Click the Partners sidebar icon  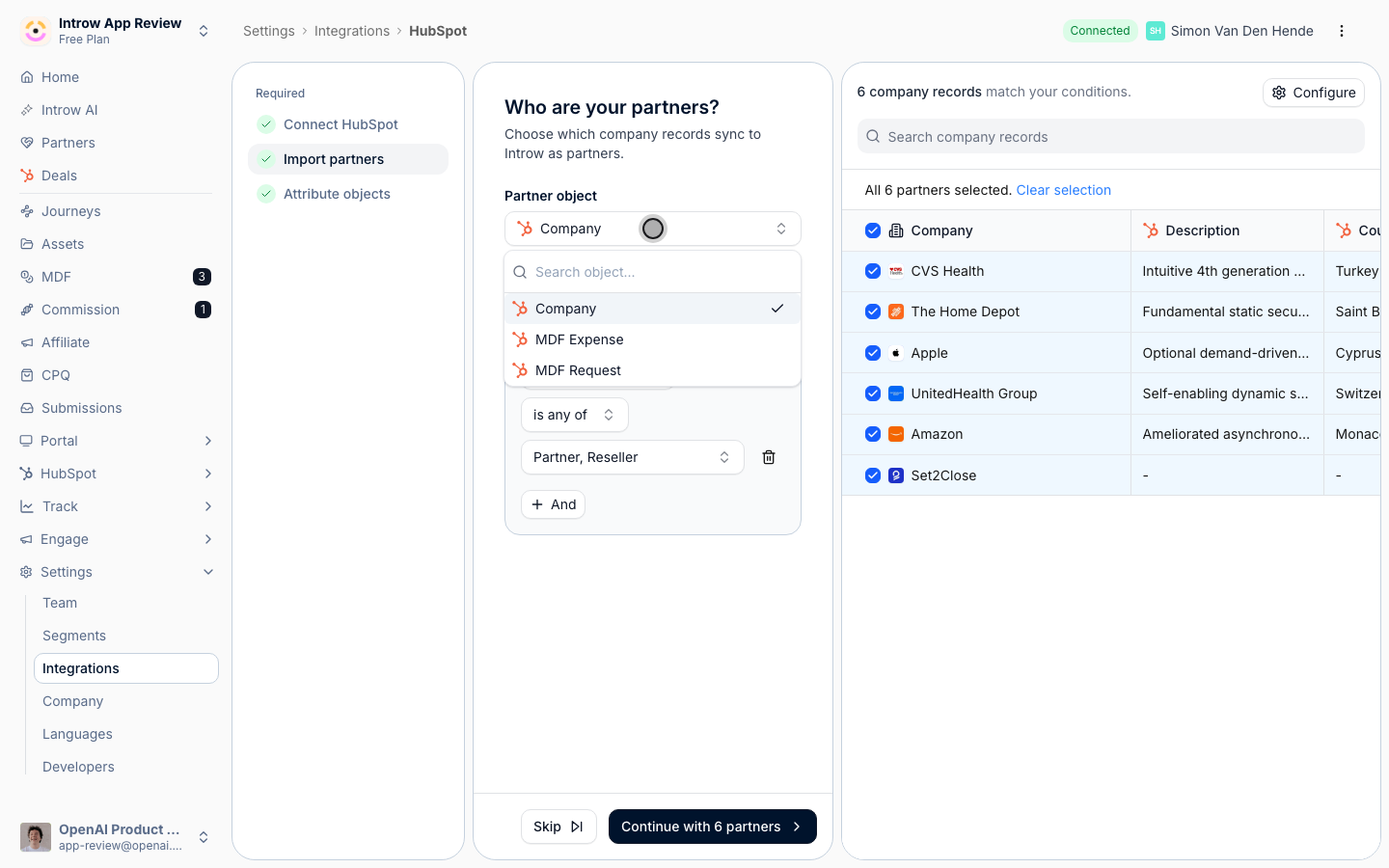tap(27, 143)
